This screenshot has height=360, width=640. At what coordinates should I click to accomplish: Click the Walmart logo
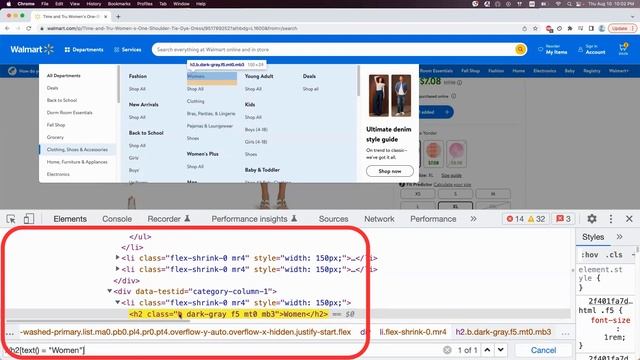click(x=32, y=49)
